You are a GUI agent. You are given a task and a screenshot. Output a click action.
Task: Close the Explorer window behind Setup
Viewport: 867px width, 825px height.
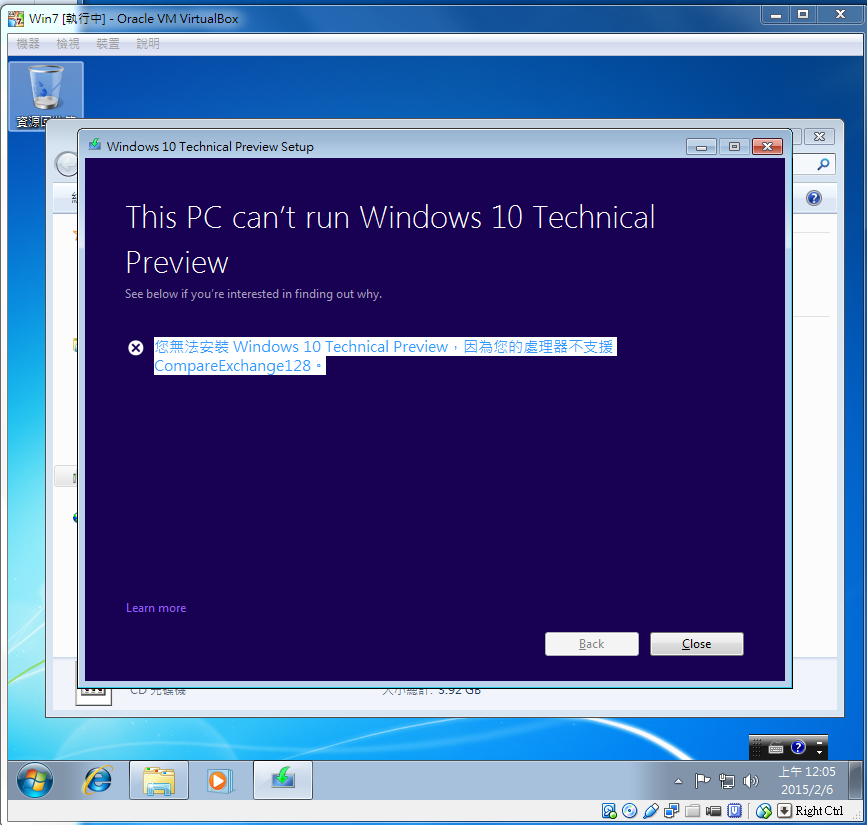coord(819,137)
